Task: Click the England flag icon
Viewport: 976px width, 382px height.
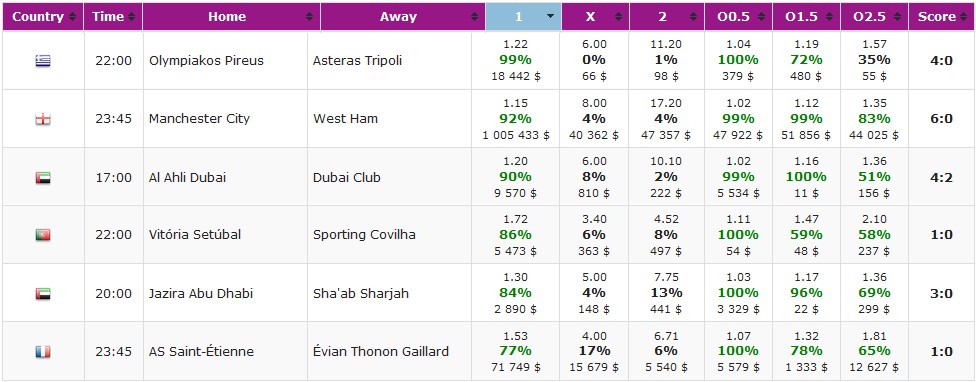Action: pos(42,119)
